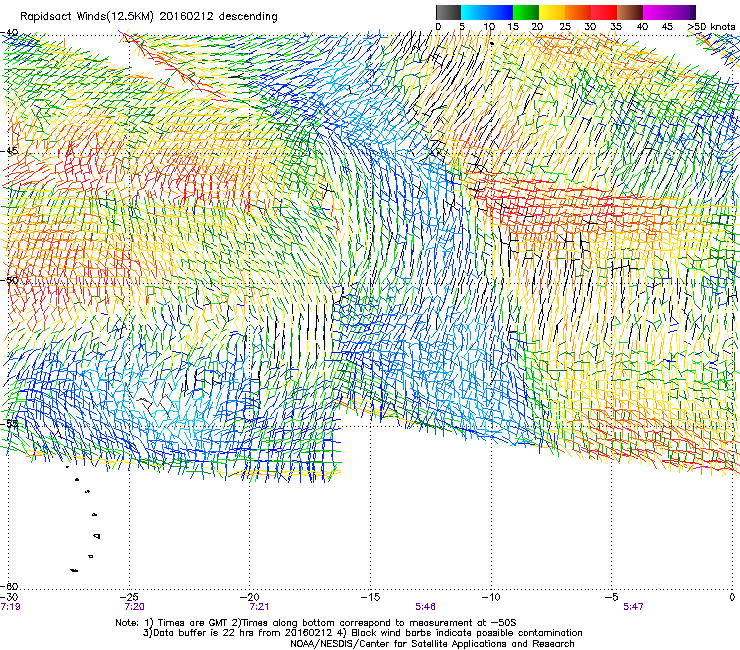Click the note 'Data buffer is 22 hrs from 20160212'

[x=242, y=633]
